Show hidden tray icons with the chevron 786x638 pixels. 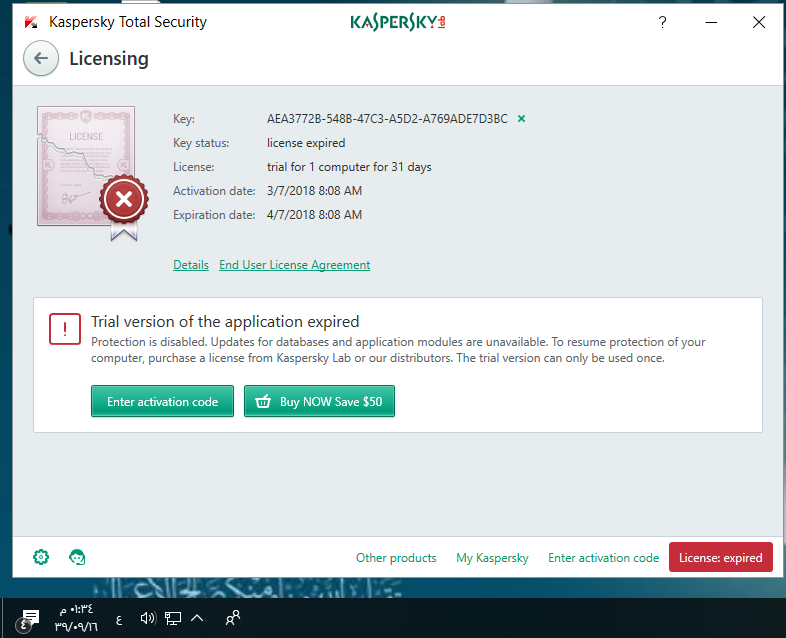point(197,618)
